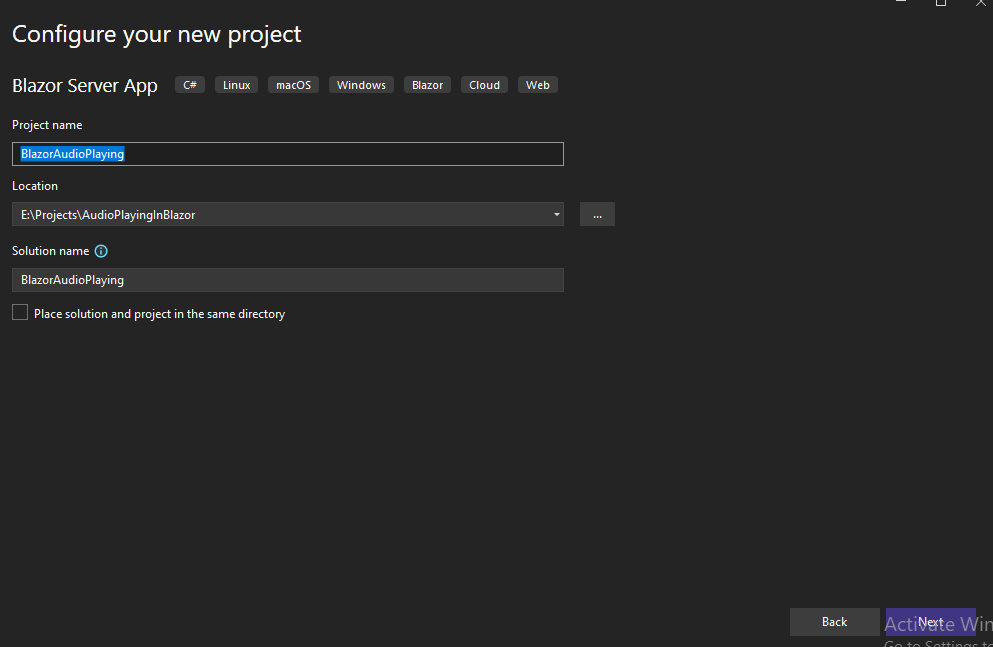993x647 pixels.
Task: Click the Blazor Server App template title
Action: 85,85
